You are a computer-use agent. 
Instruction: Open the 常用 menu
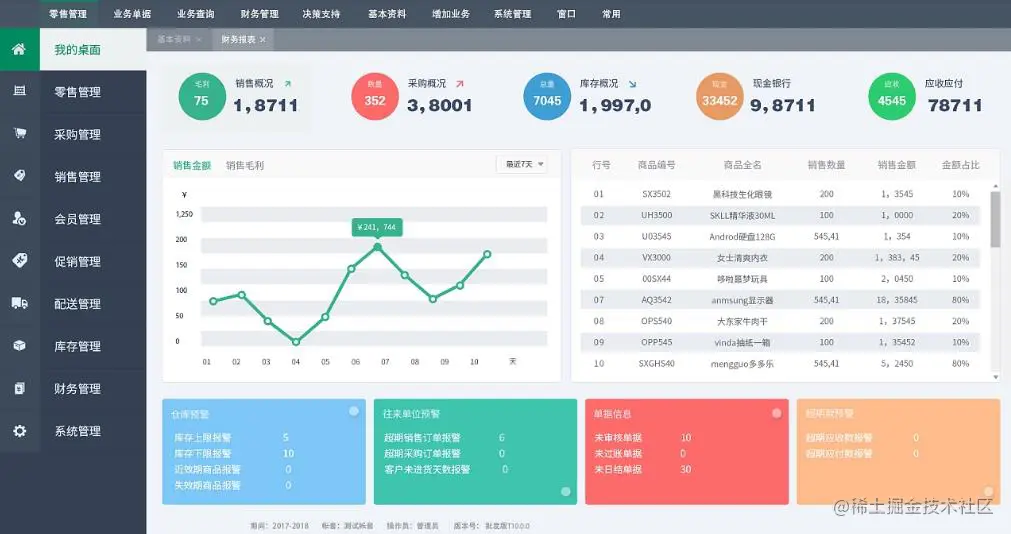click(x=611, y=14)
